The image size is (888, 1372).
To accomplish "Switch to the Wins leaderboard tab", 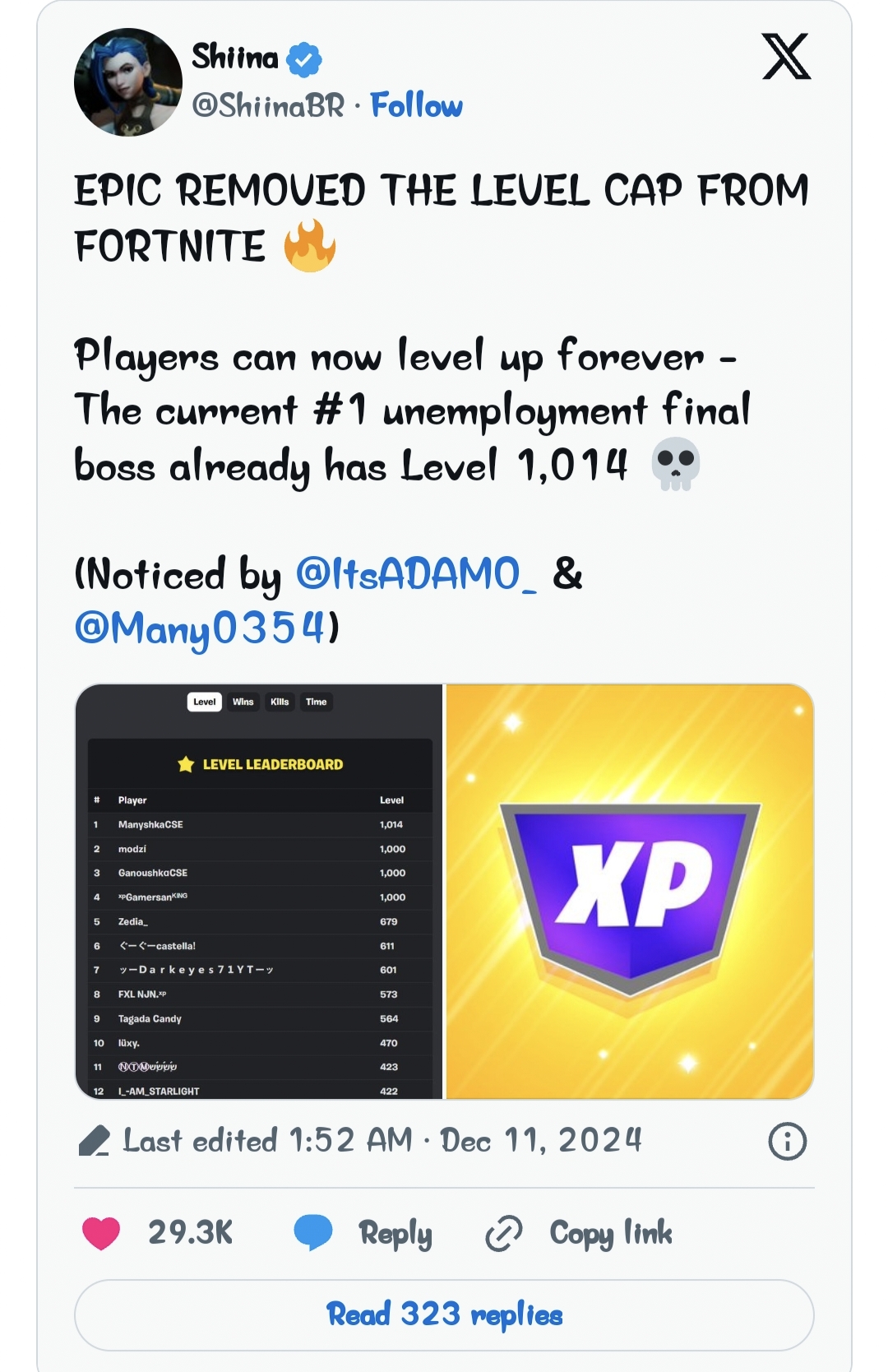I will tap(243, 702).
